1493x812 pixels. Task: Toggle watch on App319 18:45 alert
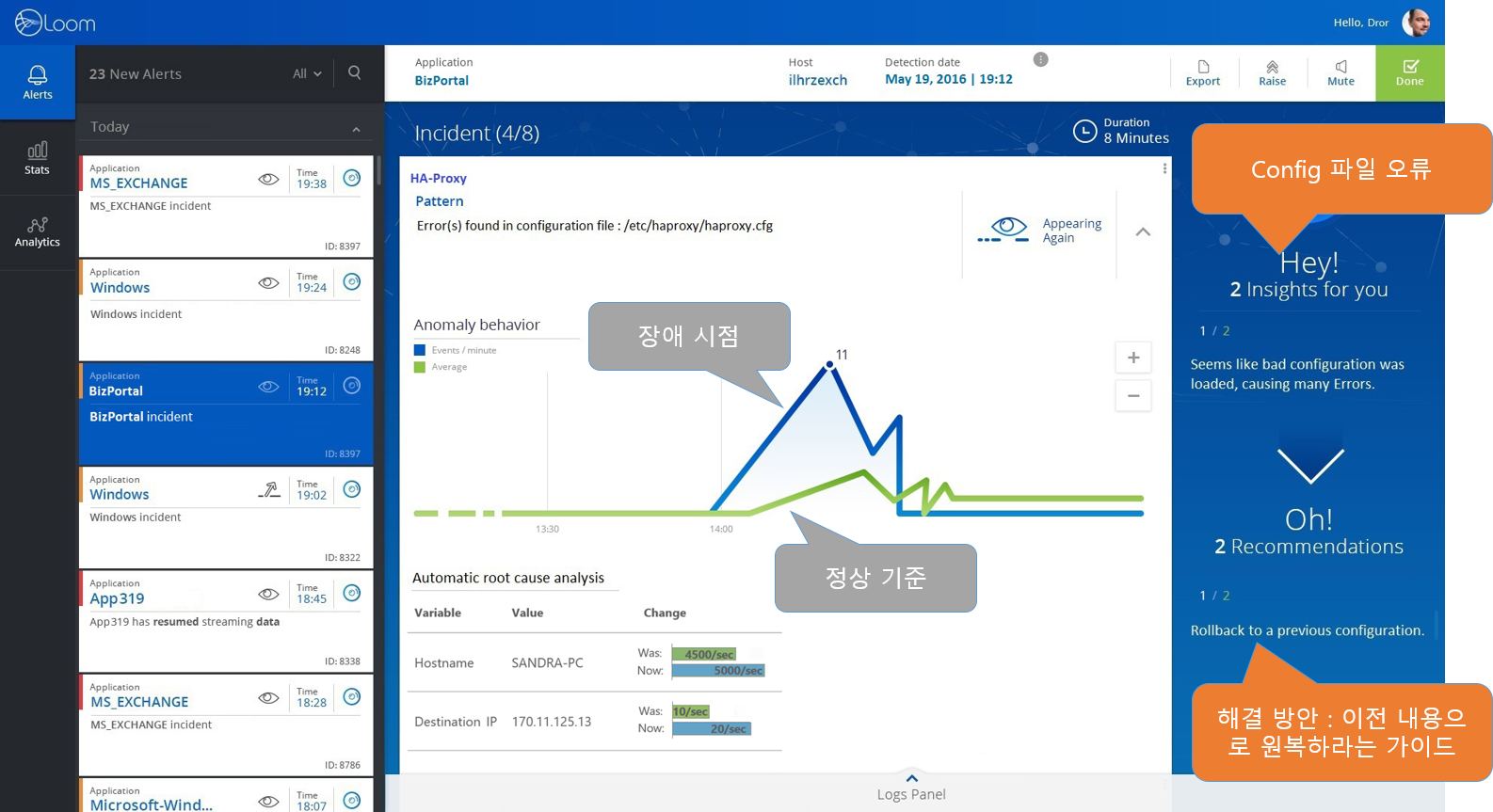click(x=268, y=594)
